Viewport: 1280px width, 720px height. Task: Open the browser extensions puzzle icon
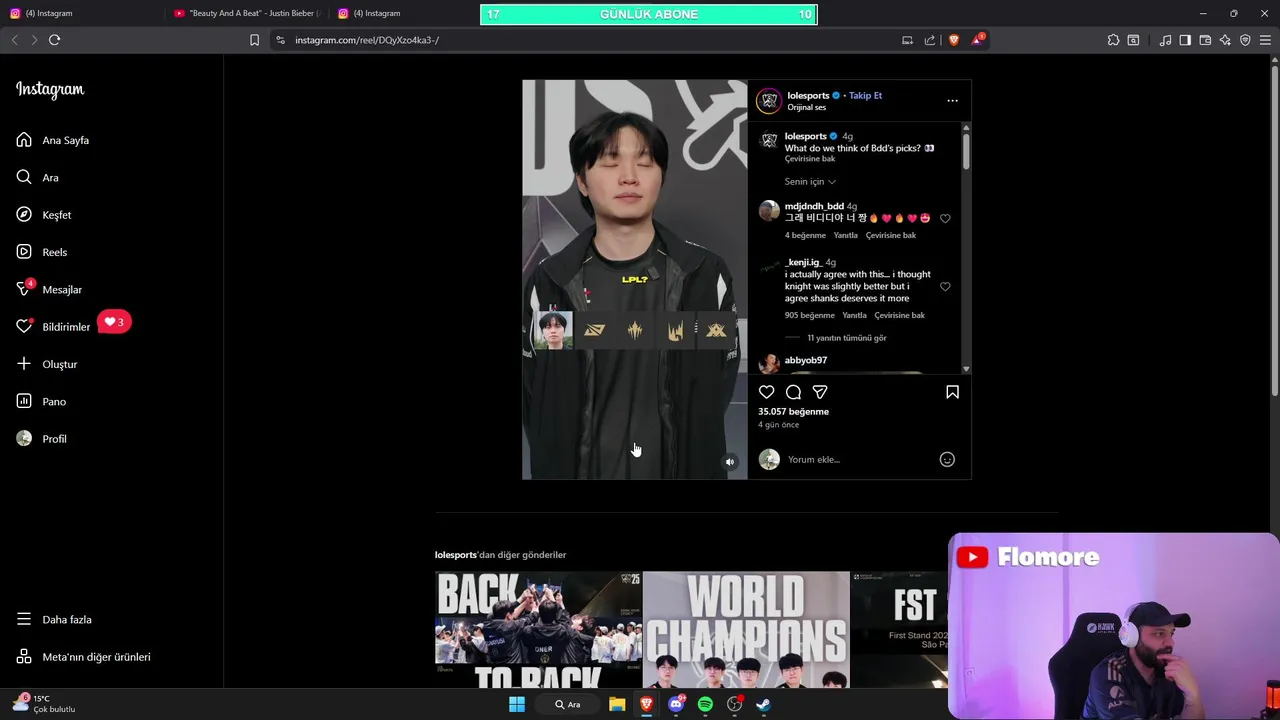[1113, 40]
